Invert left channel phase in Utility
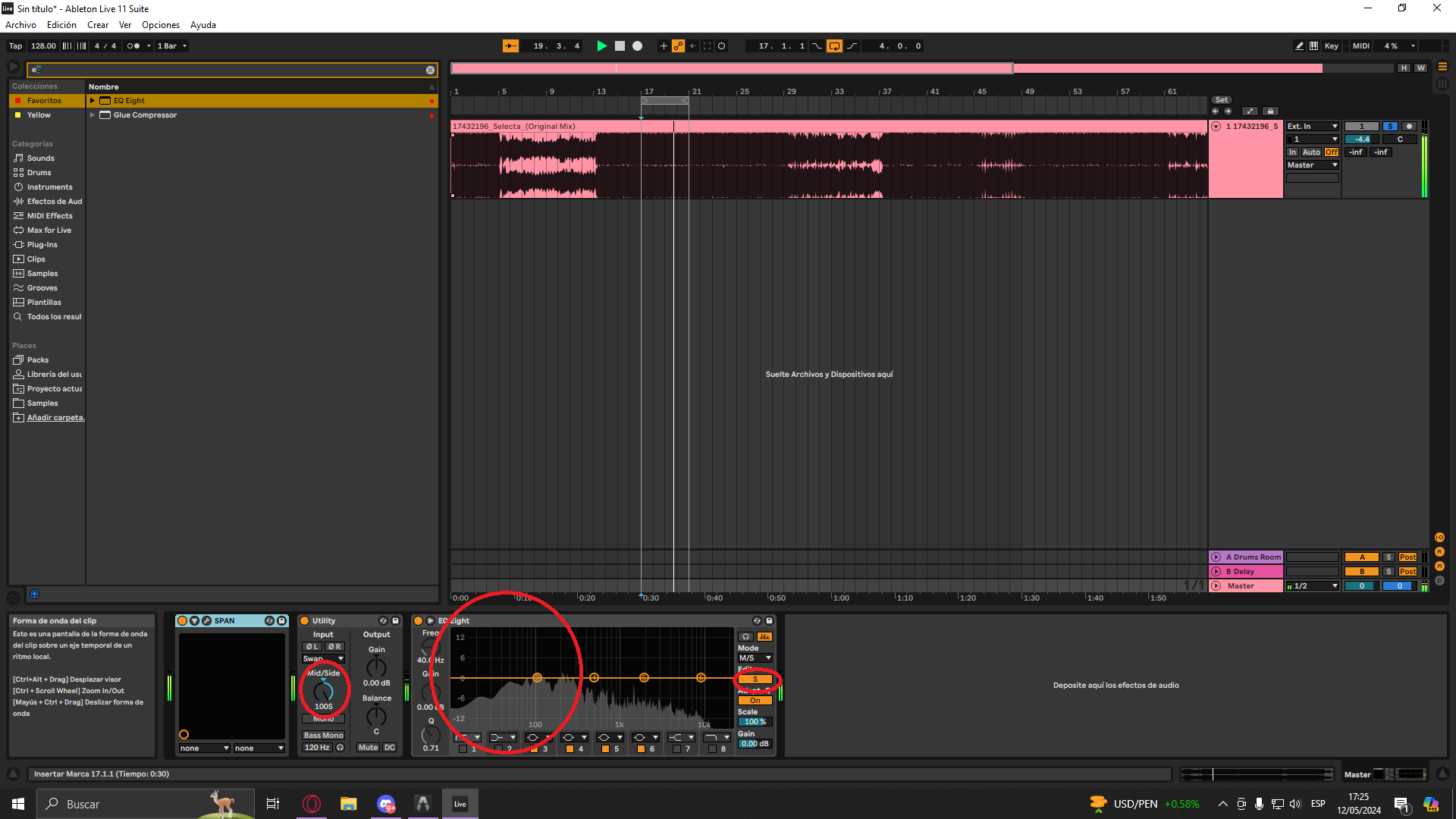This screenshot has height=819, width=1456. [312, 647]
